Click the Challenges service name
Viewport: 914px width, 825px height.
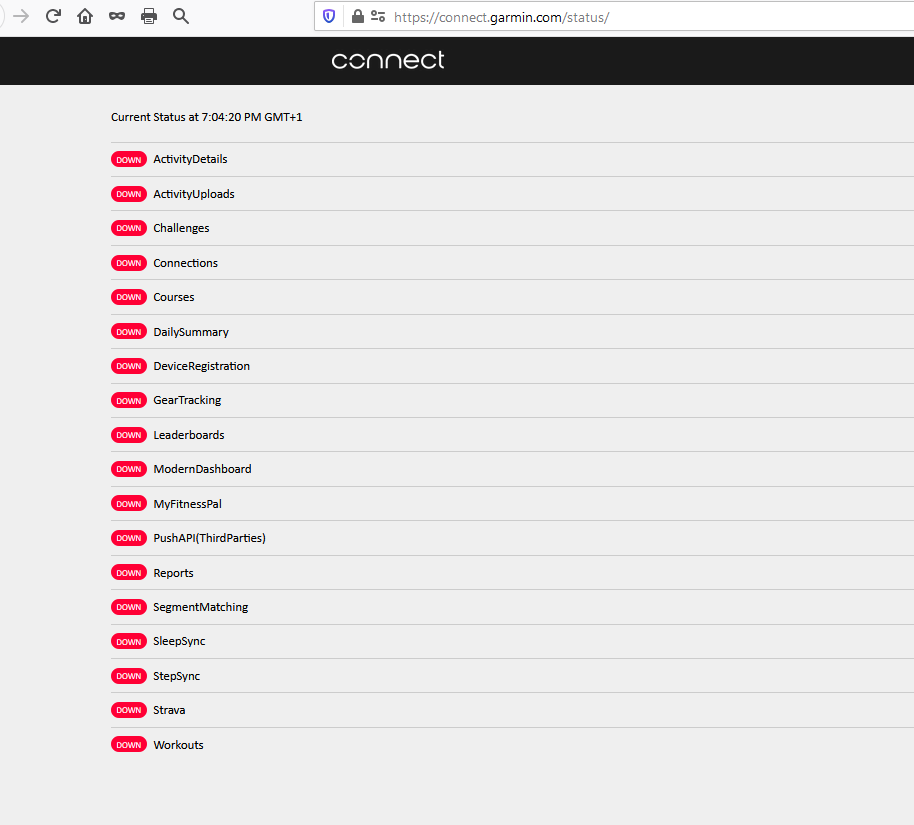click(x=181, y=228)
